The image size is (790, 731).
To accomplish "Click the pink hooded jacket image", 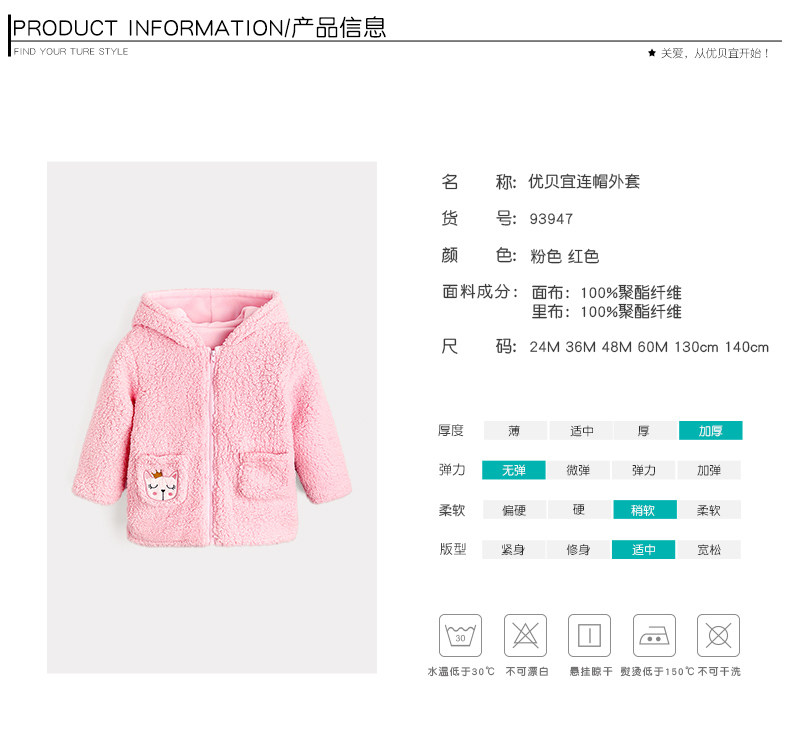I will (212, 418).
